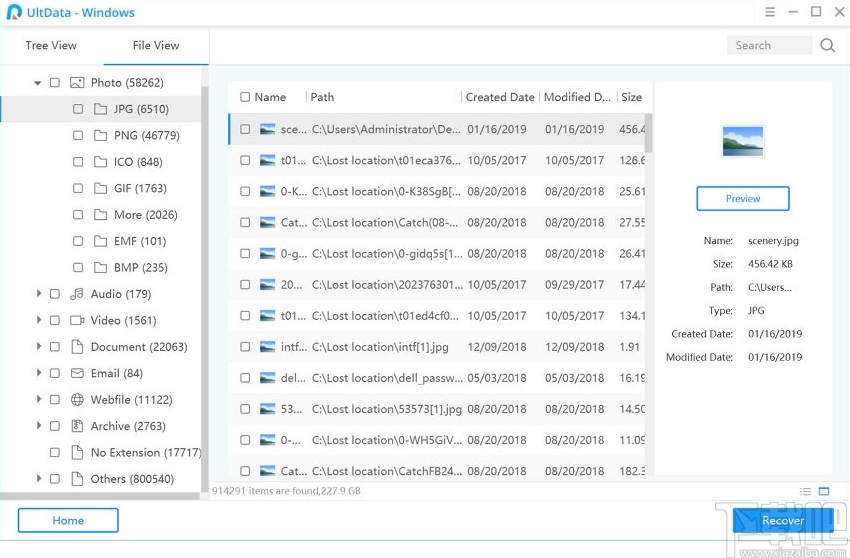Screen dimensions: 850x558
Task: Click the scenery preview thumbnail
Action: coord(743,141)
